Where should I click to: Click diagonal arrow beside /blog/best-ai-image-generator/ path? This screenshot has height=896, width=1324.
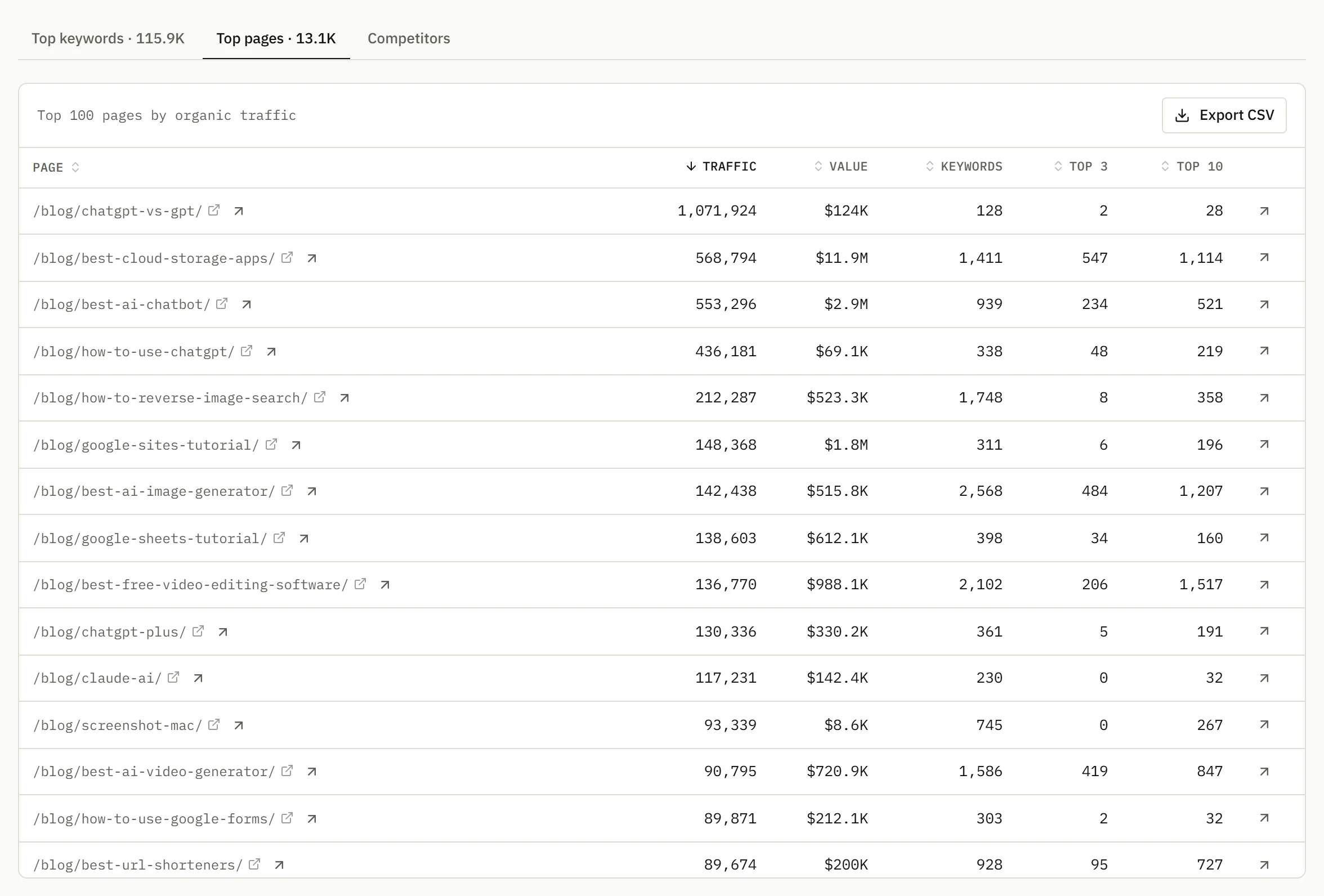[x=312, y=491]
